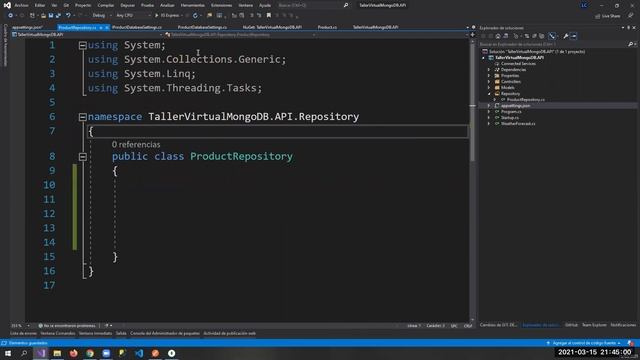Switch to the appsettings.json editor tab
This screenshot has height=360, width=640.
click(27, 27)
